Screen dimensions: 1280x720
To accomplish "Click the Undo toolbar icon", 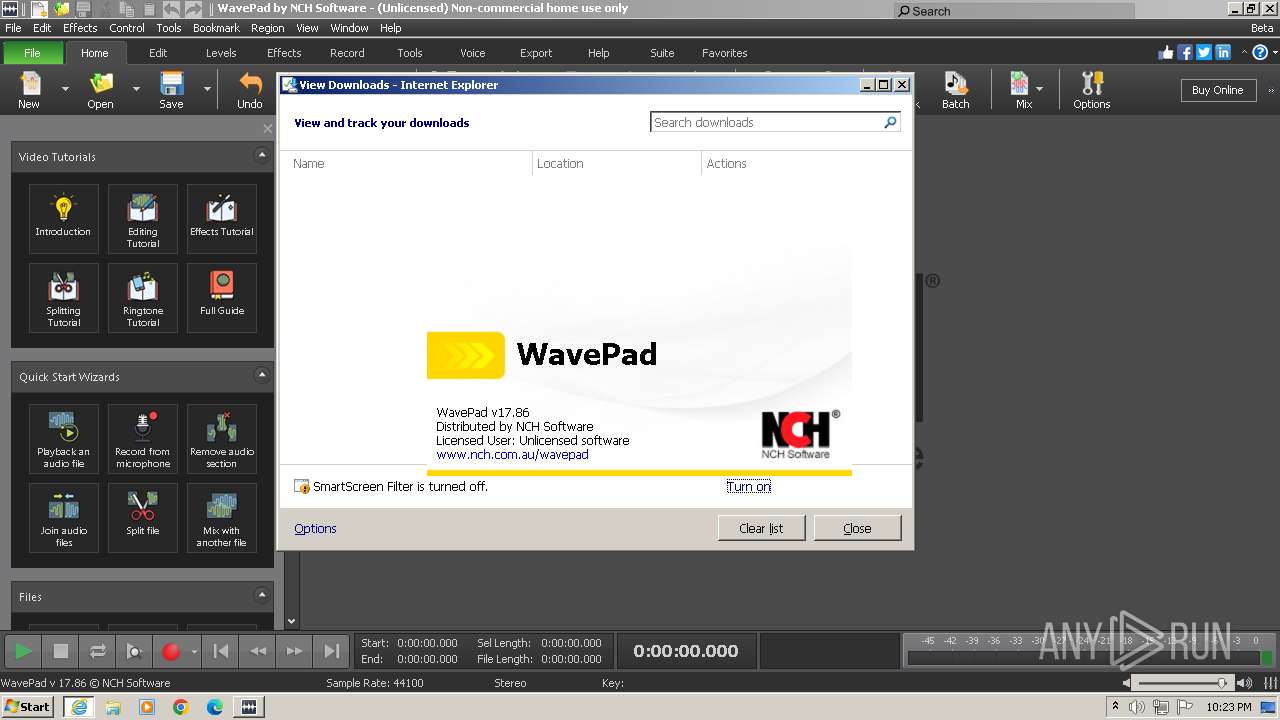I will point(250,89).
